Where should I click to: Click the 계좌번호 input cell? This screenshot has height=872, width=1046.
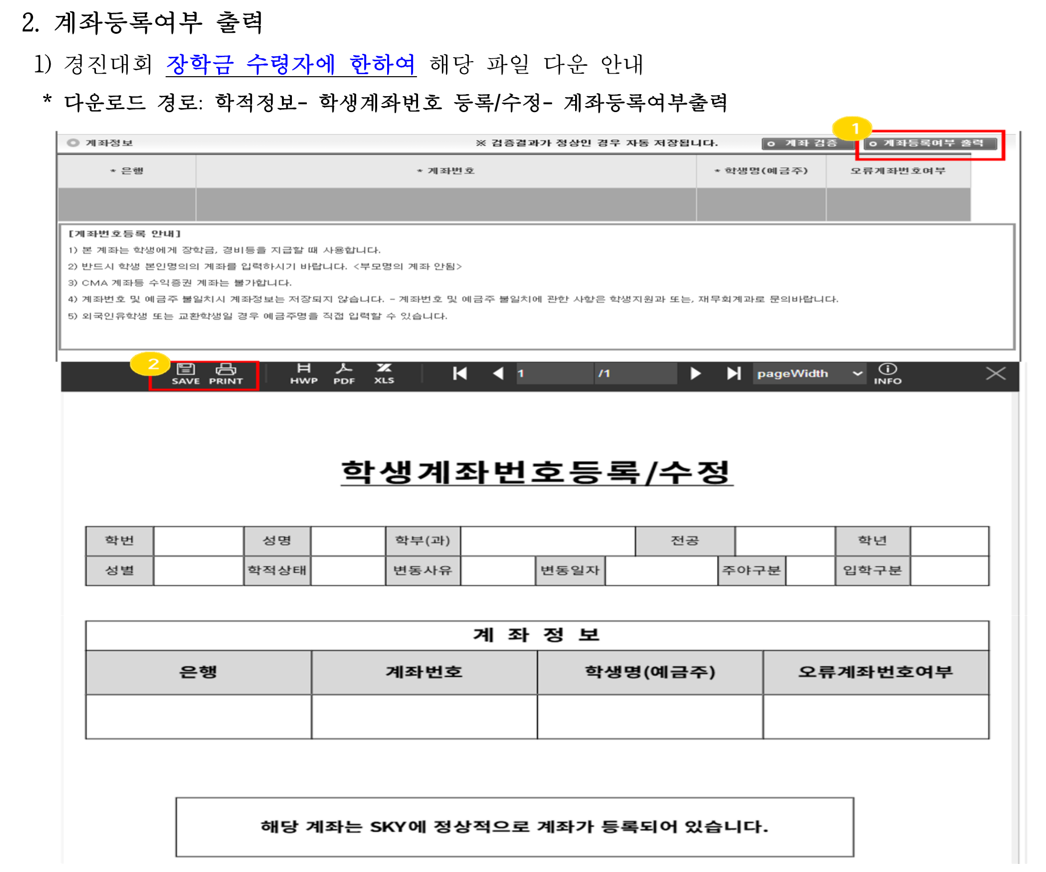[446, 204]
